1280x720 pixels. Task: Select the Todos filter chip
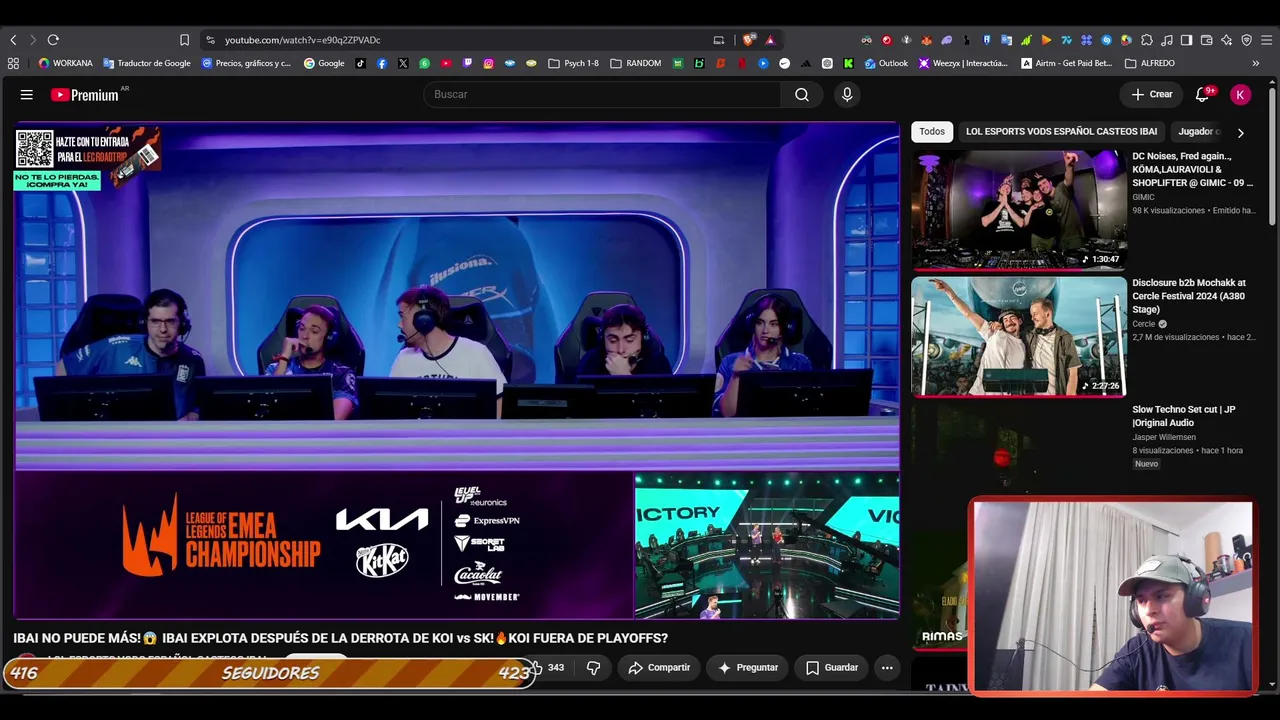point(932,131)
